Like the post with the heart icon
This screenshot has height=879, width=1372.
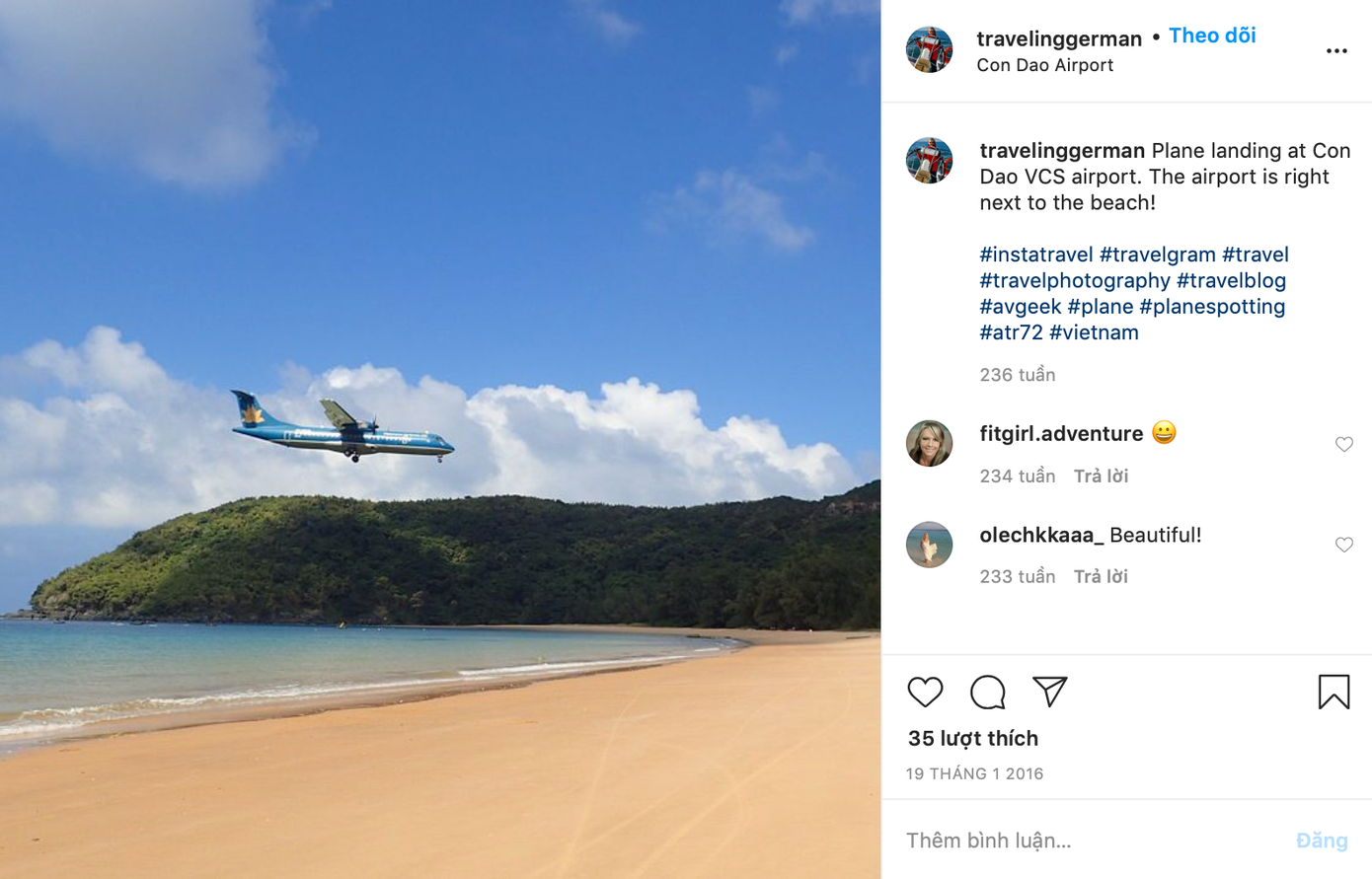pyautogui.click(x=925, y=692)
